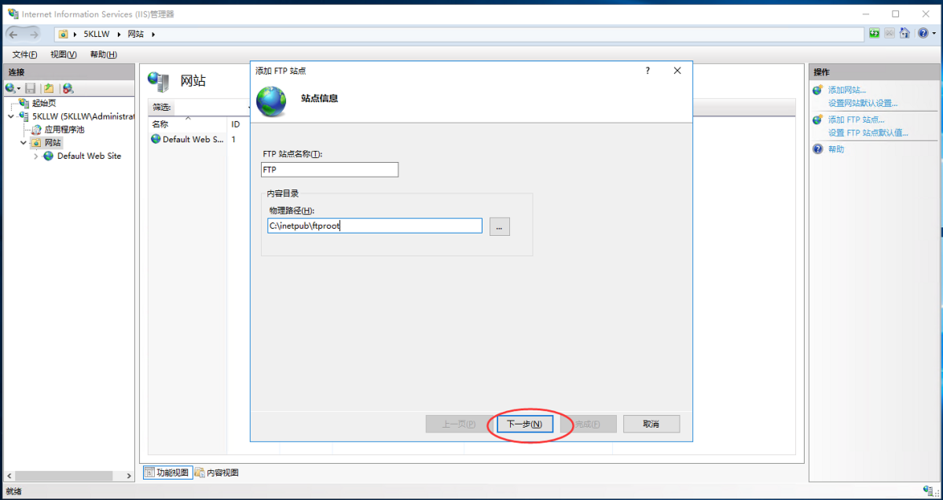Select the Default Web S... row in the sites list
This screenshot has width=943, height=500.
[188, 139]
